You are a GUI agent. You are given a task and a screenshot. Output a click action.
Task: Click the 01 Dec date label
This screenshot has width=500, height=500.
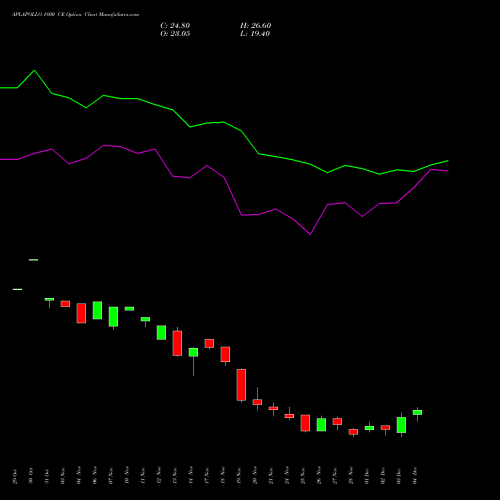click(x=367, y=476)
